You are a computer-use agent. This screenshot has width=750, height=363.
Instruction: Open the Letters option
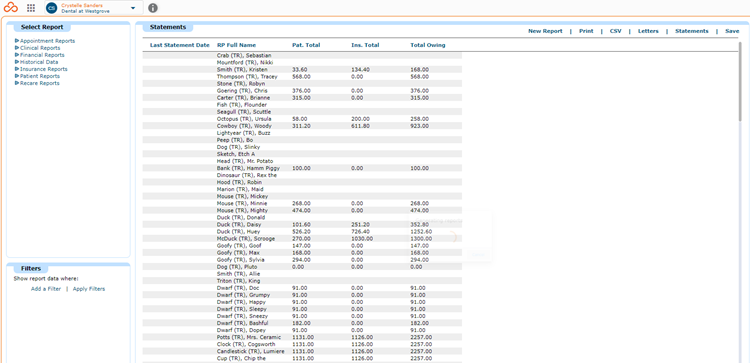point(648,31)
